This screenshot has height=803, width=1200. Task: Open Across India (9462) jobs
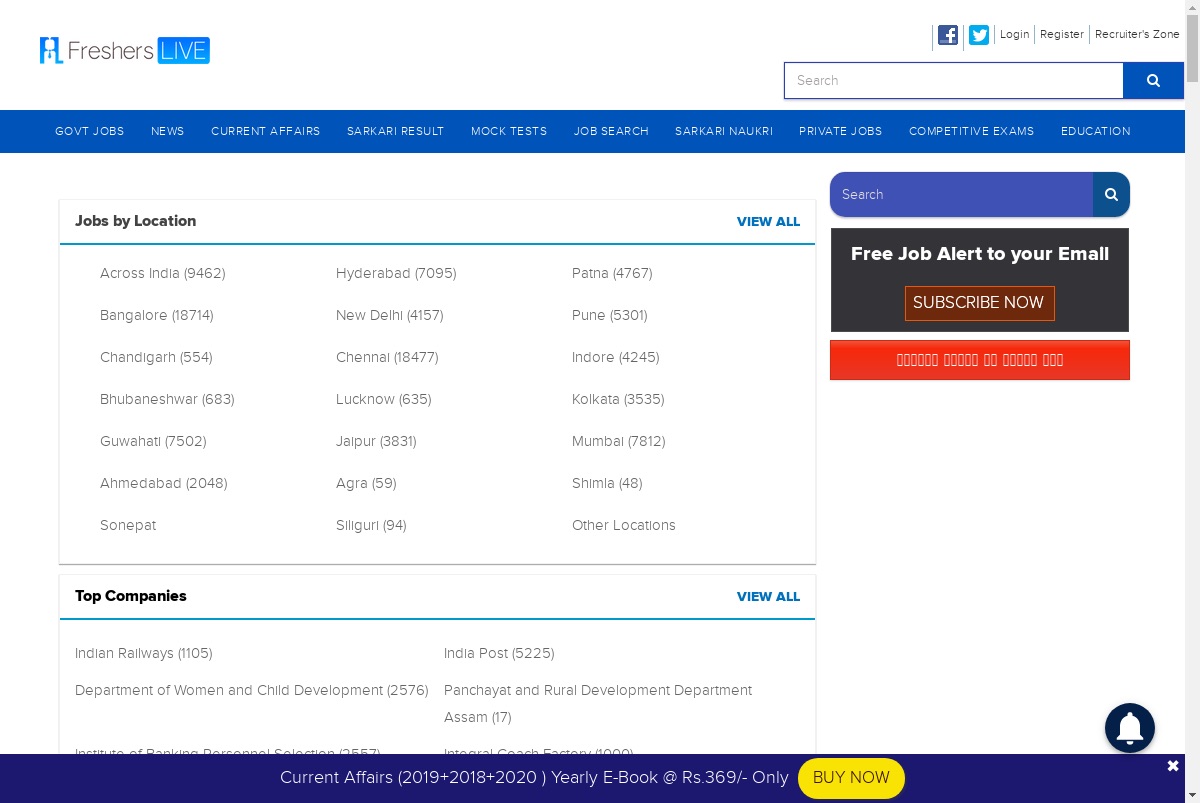[163, 273]
